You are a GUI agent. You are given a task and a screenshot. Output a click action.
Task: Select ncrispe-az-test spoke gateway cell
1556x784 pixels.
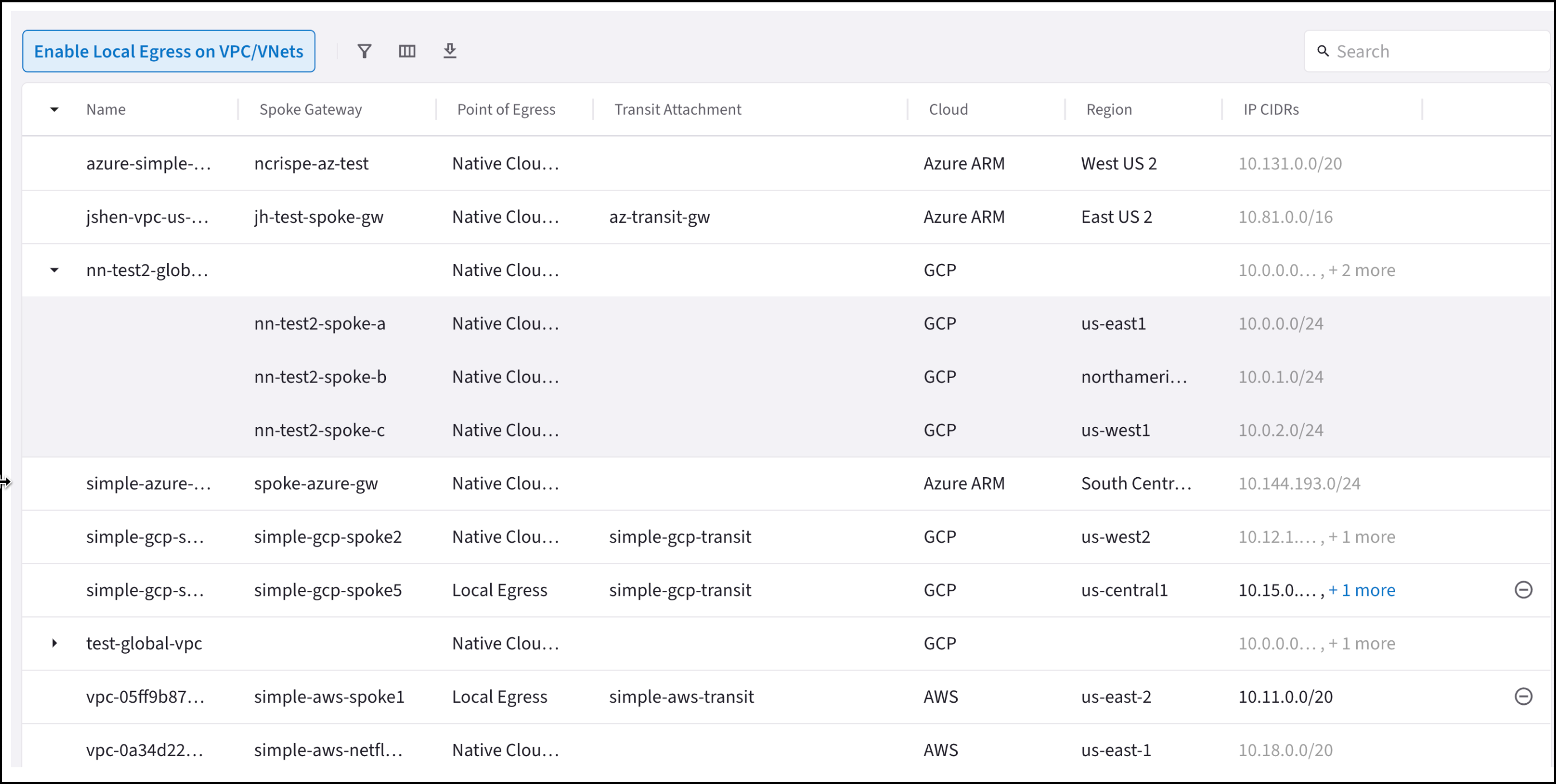pyautogui.click(x=311, y=164)
